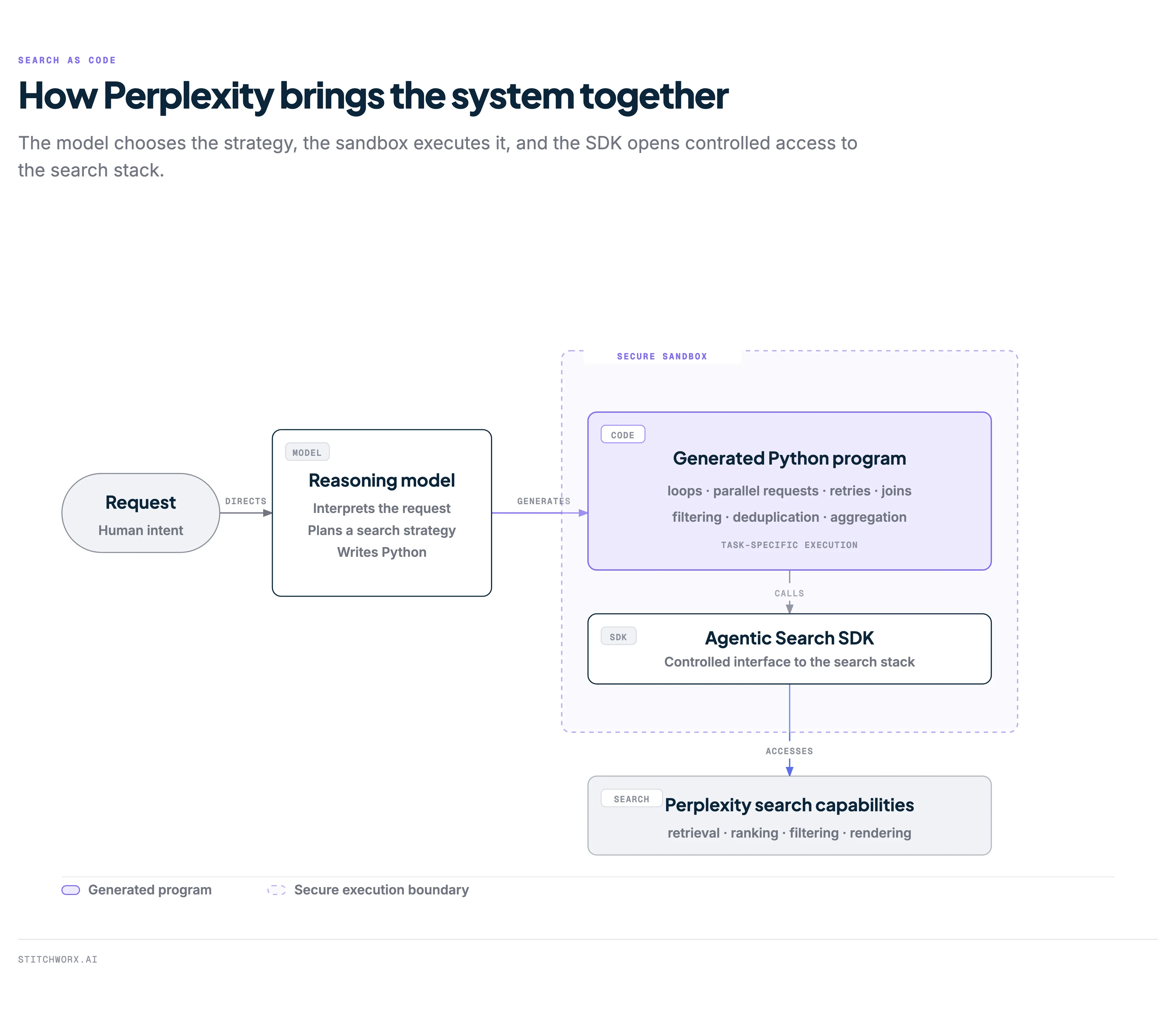Image resolution: width=1176 pixels, height=1018 pixels.
Task: Click the SECURE SANDBOX label tab
Action: click(662, 356)
